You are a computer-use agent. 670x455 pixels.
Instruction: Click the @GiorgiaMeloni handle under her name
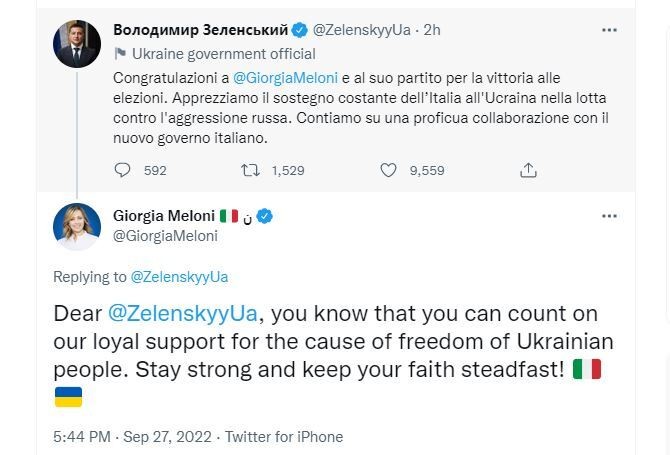click(x=165, y=236)
